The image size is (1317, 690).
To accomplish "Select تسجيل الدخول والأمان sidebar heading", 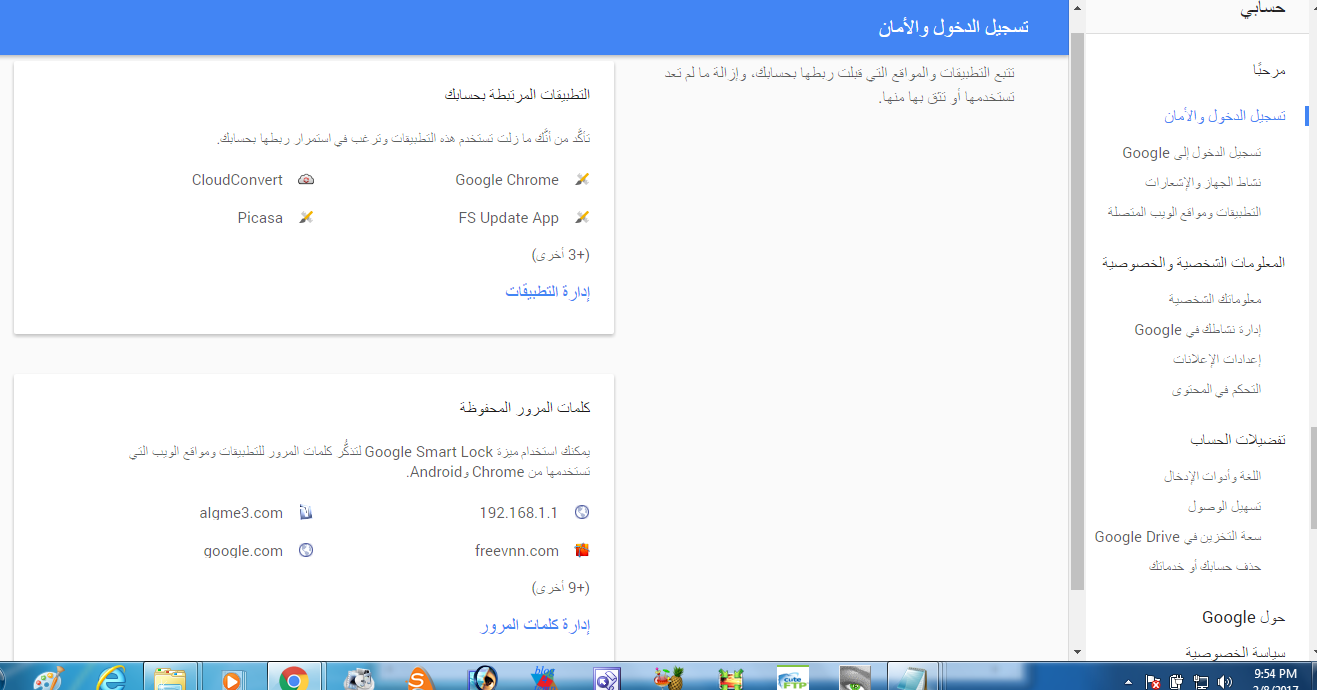I will pyautogui.click(x=1224, y=116).
